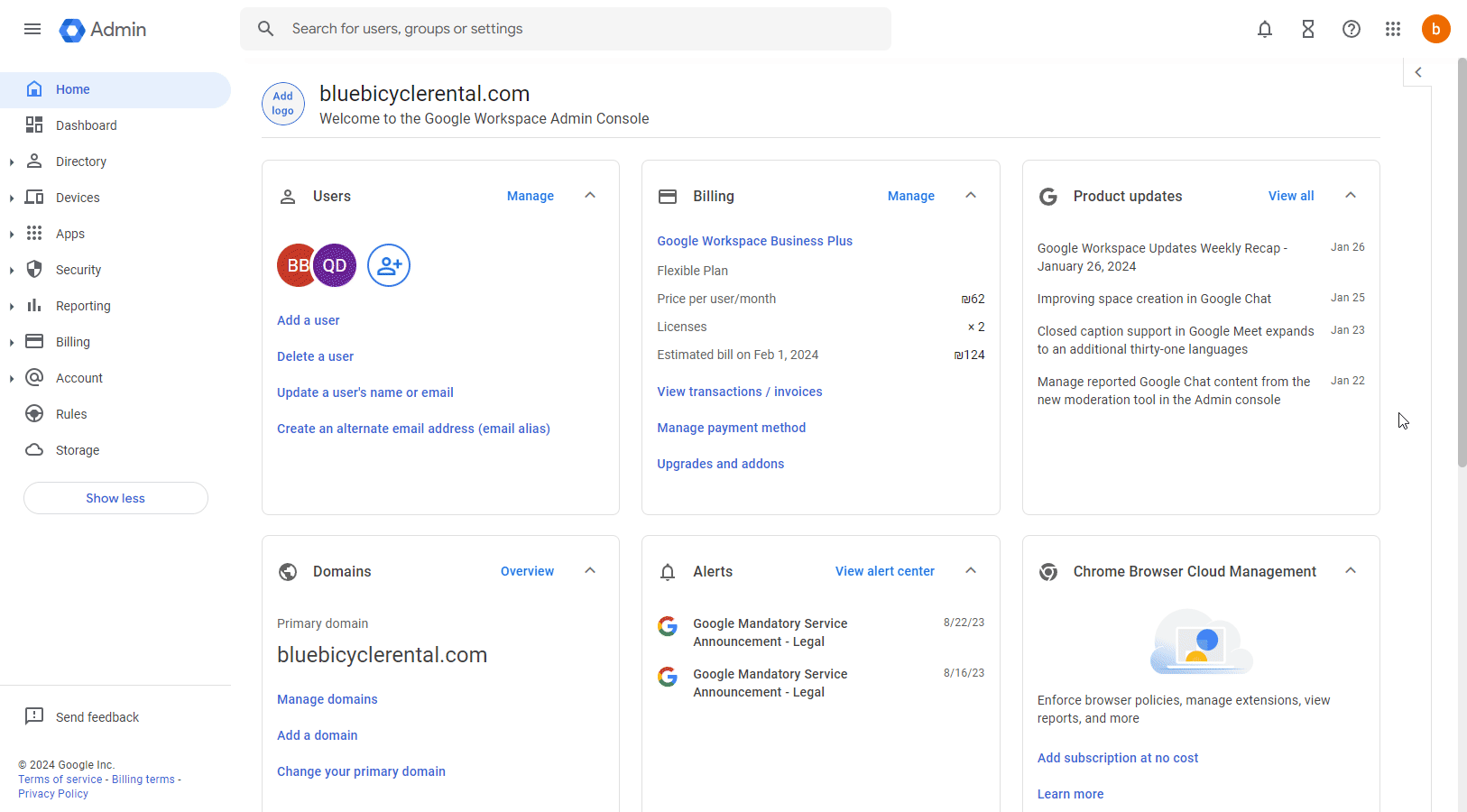Viewport: 1467px width, 812px height.
Task: Click the search users or settings field
Action: point(566,29)
